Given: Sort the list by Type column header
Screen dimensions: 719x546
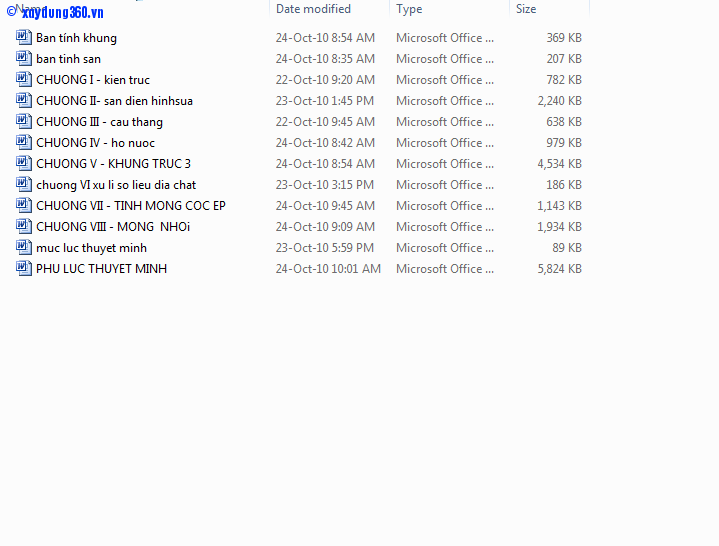Looking at the screenshot, I should 409,9.
